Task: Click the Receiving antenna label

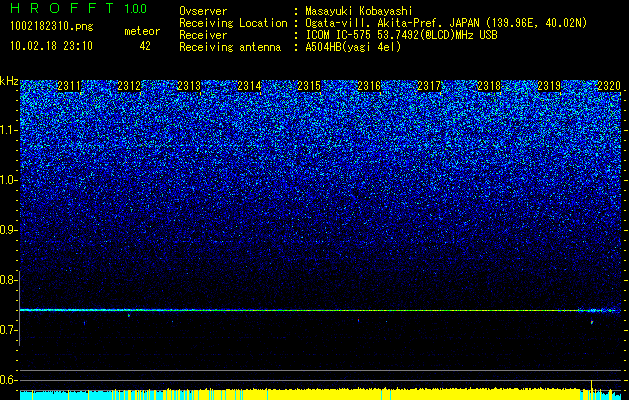Action: point(230,47)
